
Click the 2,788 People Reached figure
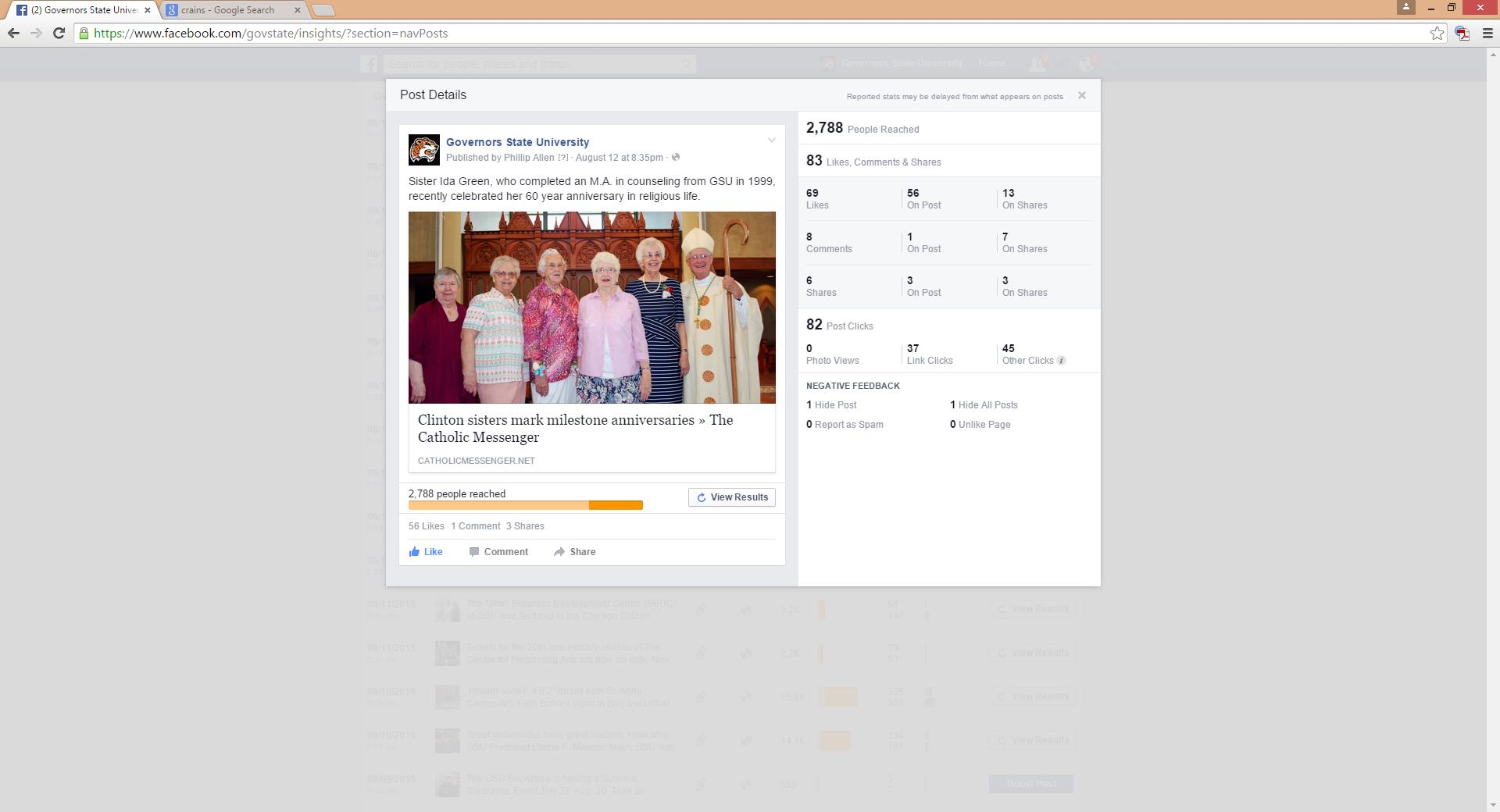pos(862,128)
